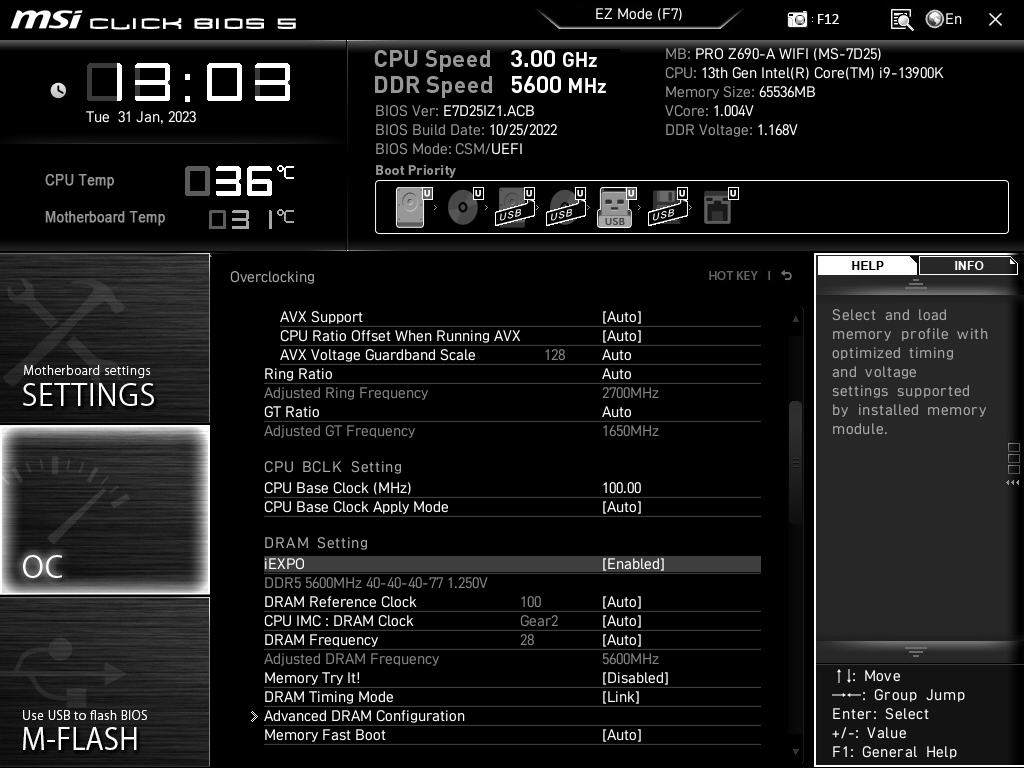Click the clock icon beside the time

click(58, 90)
